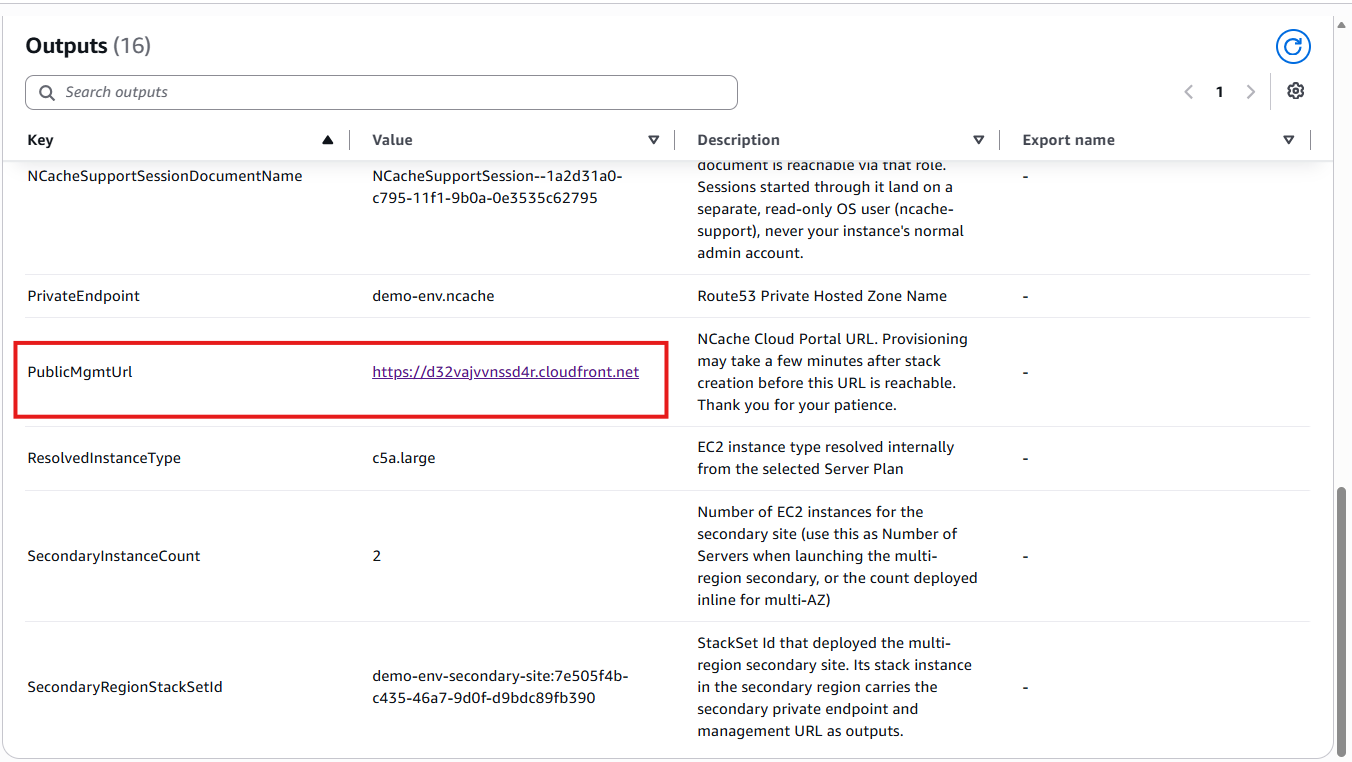Select the PrivateEndpoint key cell
This screenshot has height=762, width=1352.
coord(83,296)
